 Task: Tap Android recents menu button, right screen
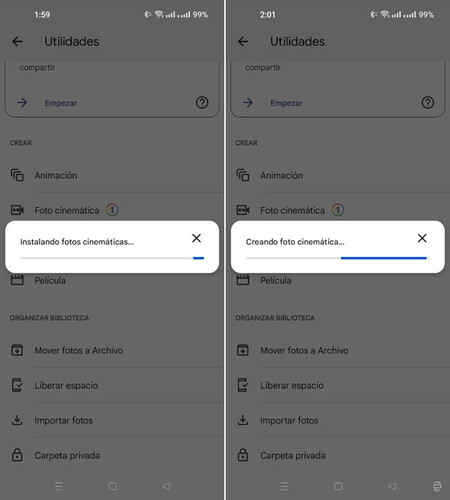284,486
